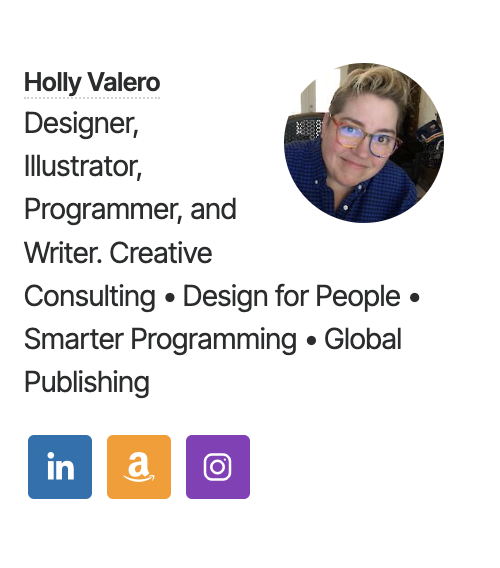Visit the Amazon author page icon

click(139, 467)
